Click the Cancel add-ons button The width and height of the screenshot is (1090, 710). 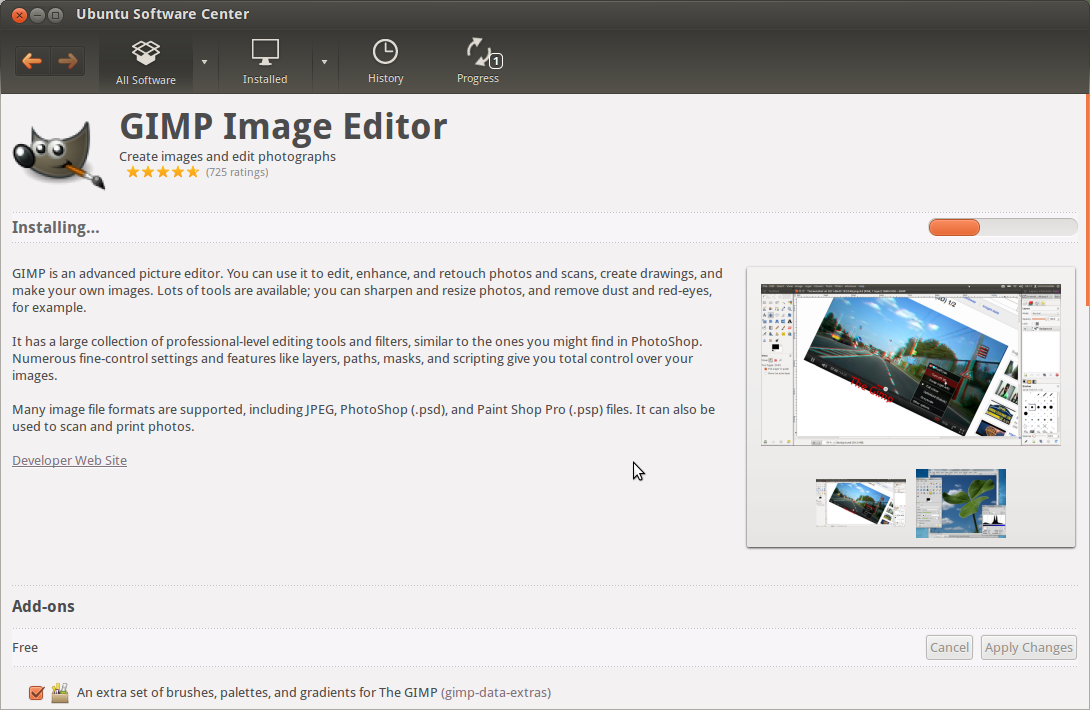tap(949, 647)
